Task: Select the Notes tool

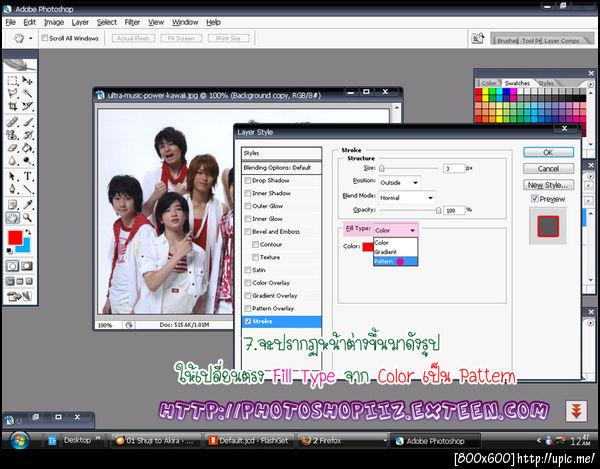Action: [x=12, y=205]
